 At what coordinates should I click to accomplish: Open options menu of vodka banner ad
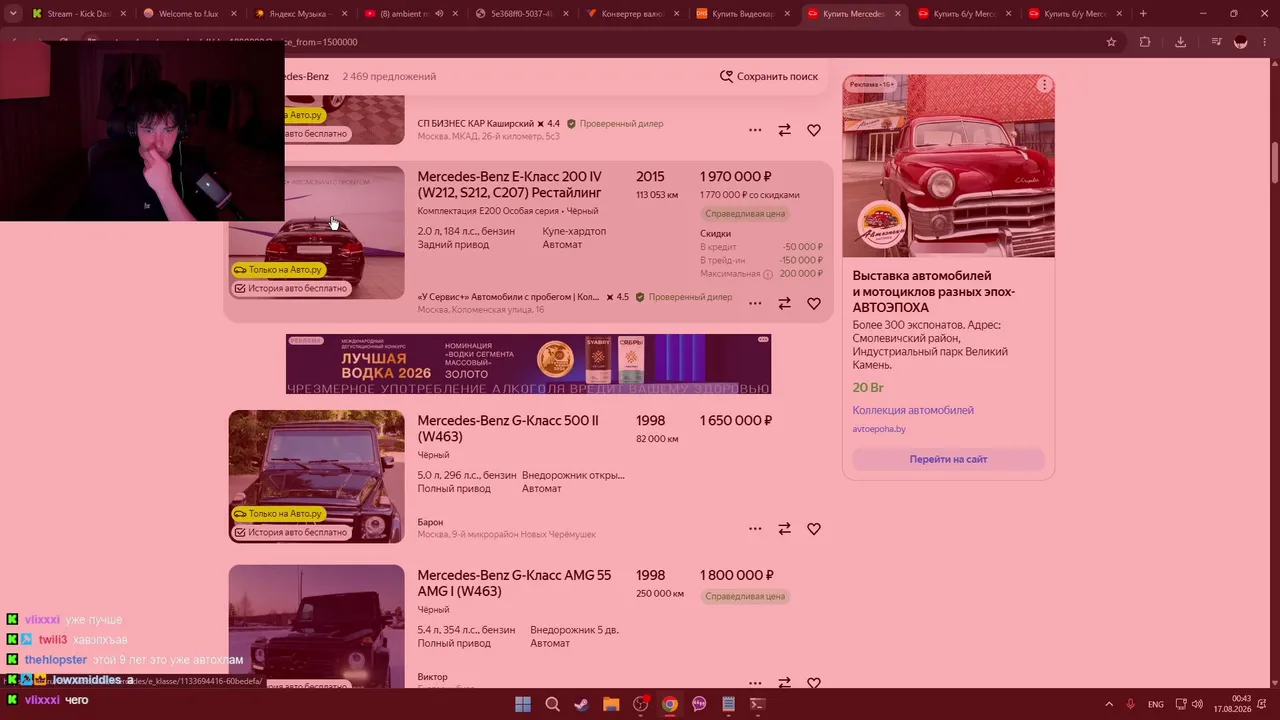pyautogui.click(x=763, y=340)
